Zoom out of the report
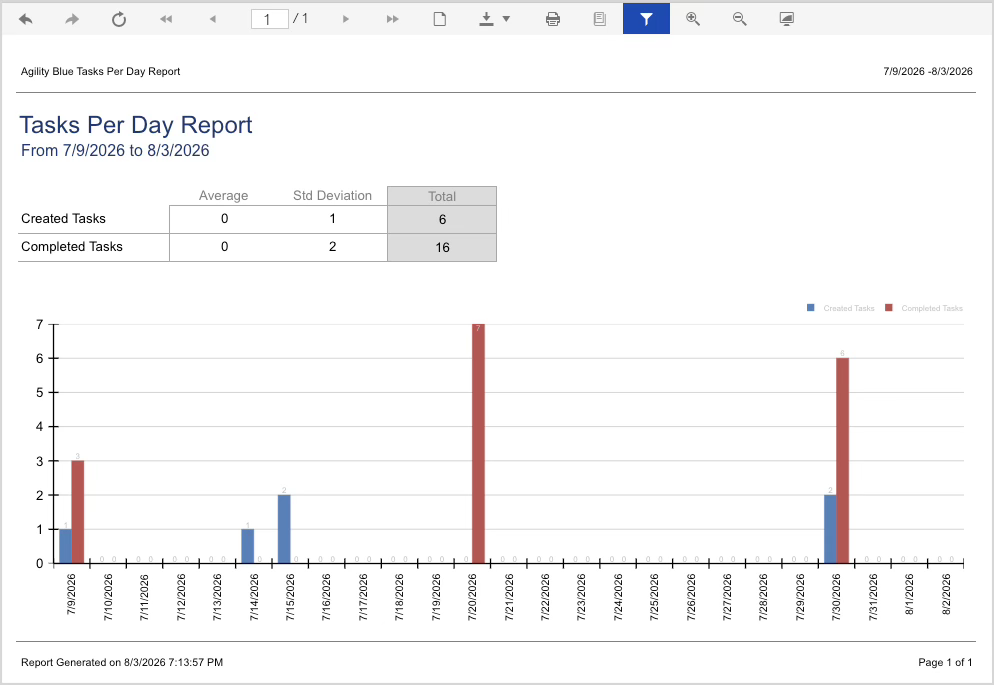This screenshot has width=994, height=685. [740, 19]
